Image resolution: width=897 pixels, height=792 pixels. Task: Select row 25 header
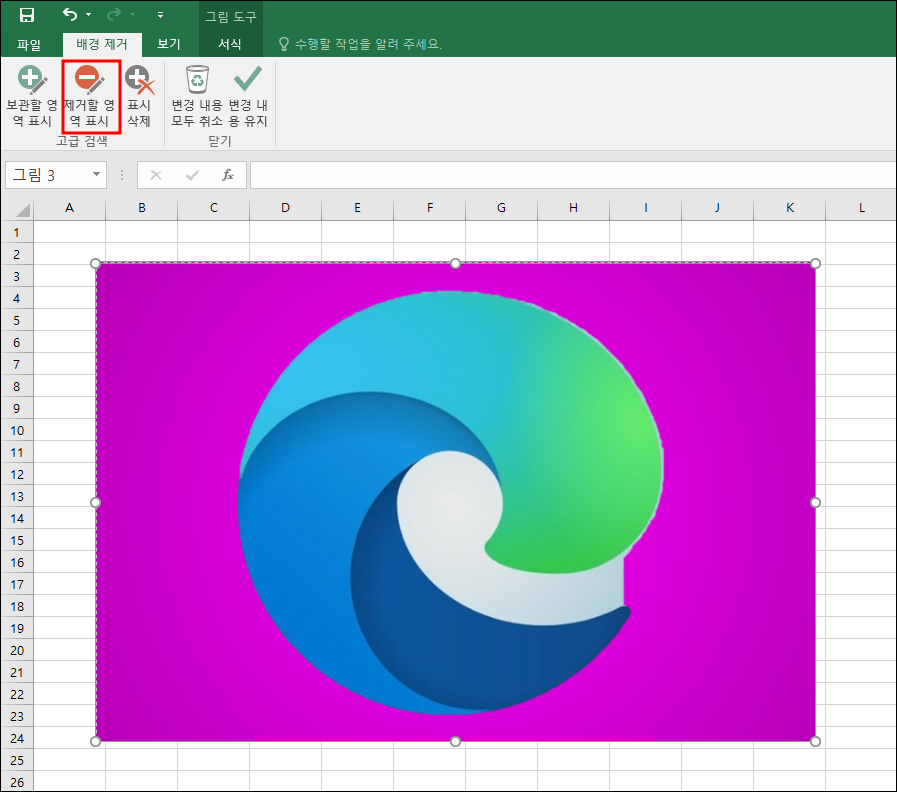(x=17, y=760)
